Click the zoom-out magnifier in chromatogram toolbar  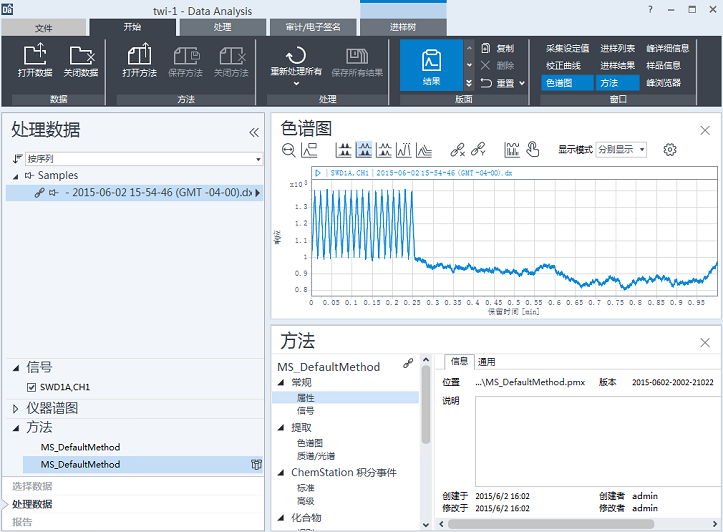[x=289, y=150]
